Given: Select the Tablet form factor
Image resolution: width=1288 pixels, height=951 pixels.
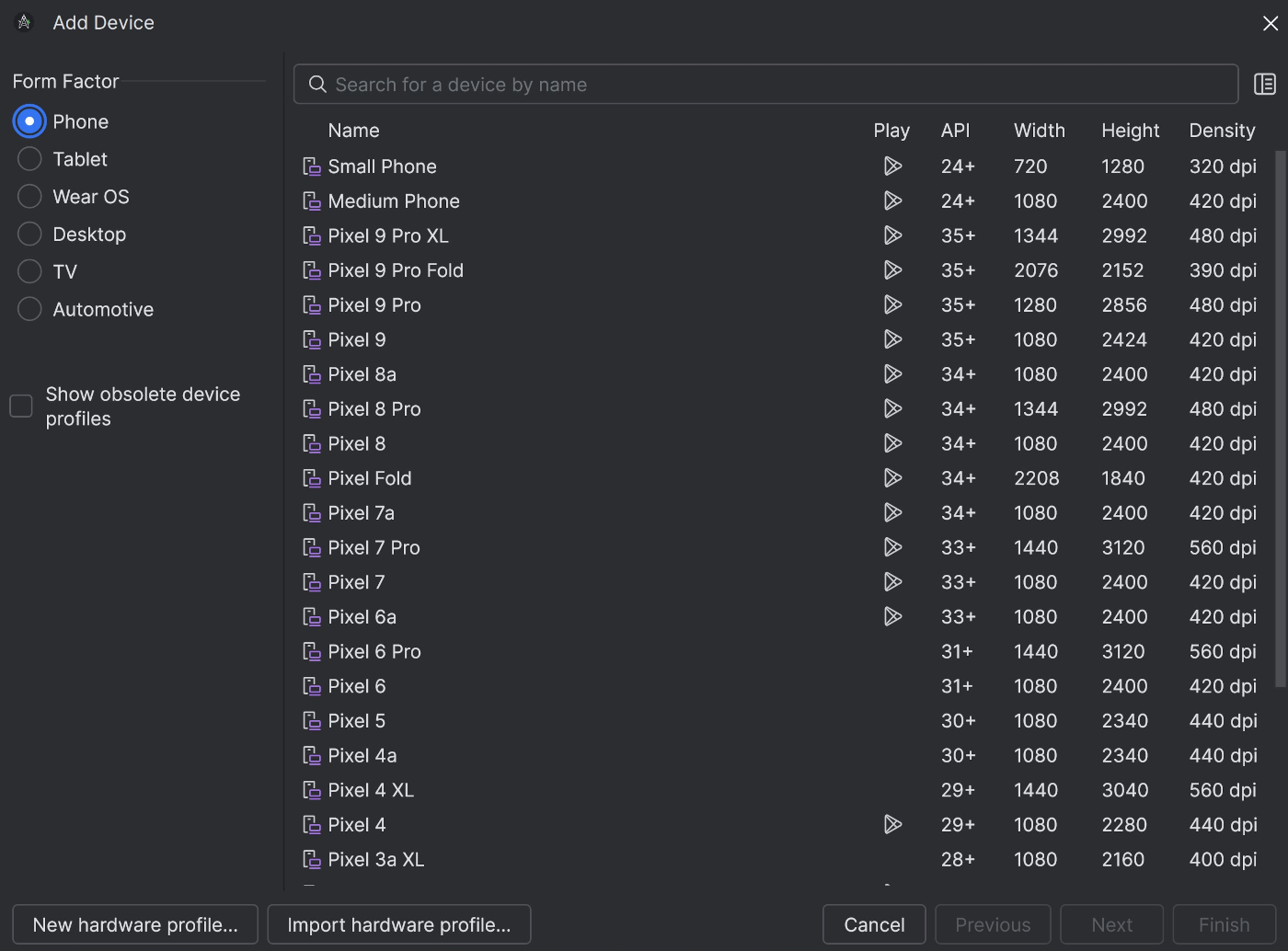Looking at the screenshot, I should coord(29,159).
